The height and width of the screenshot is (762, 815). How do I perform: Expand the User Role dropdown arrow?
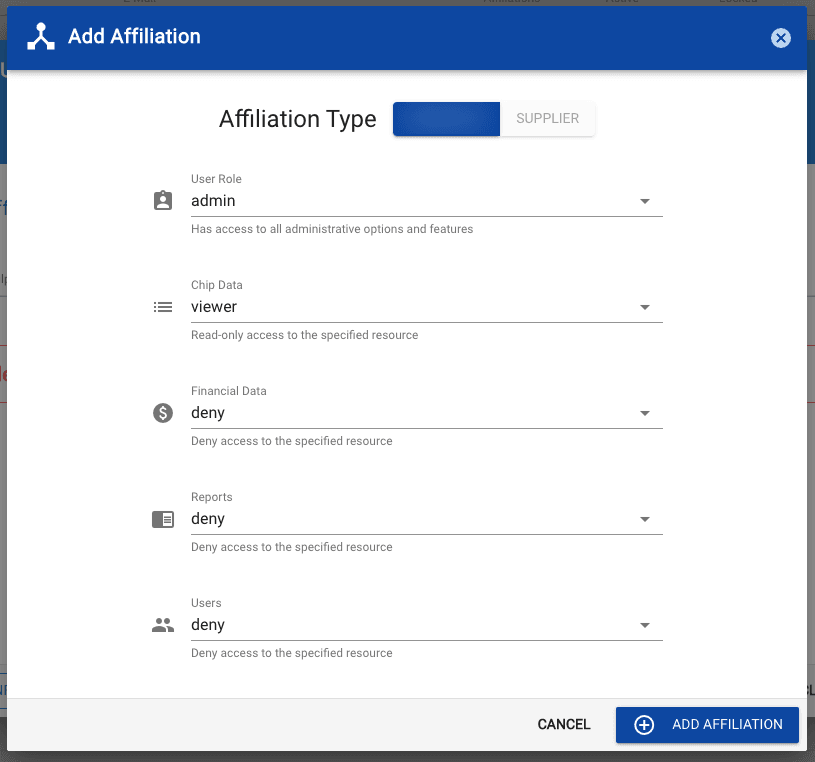pyautogui.click(x=645, y=201)
